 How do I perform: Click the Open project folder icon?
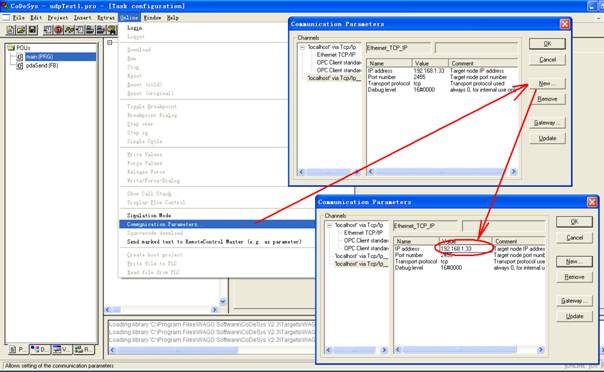21,30
